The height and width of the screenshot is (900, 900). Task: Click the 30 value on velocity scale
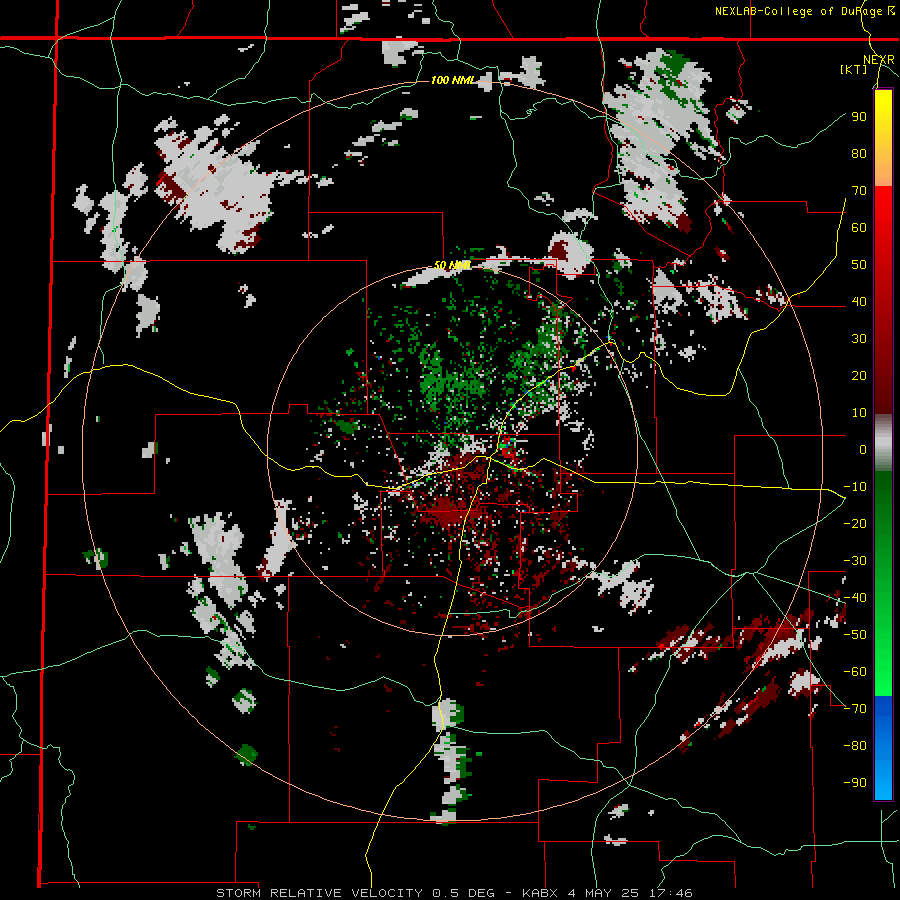point(859,339)
